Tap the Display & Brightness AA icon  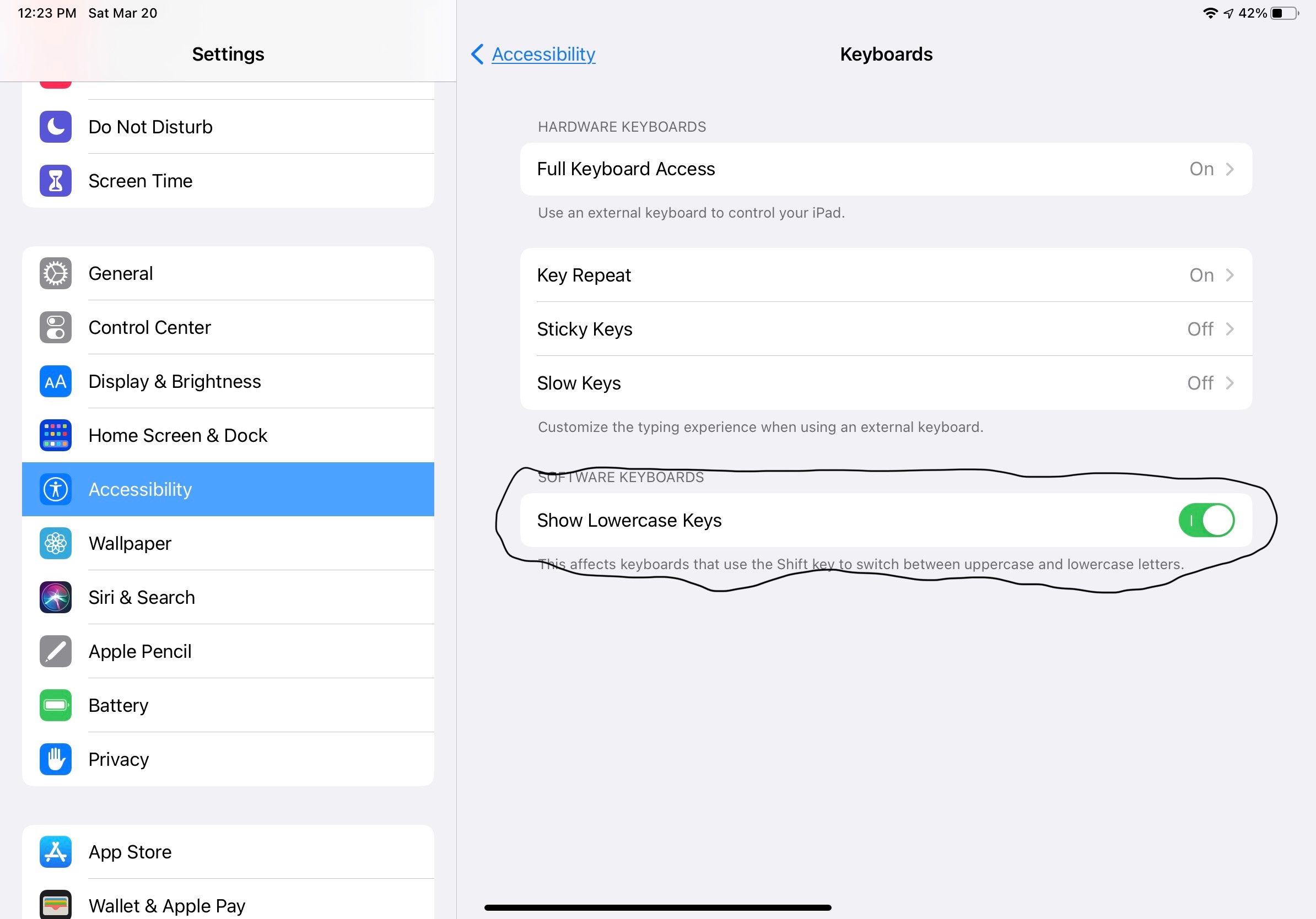pyautogui.click(x=56, y=381)
